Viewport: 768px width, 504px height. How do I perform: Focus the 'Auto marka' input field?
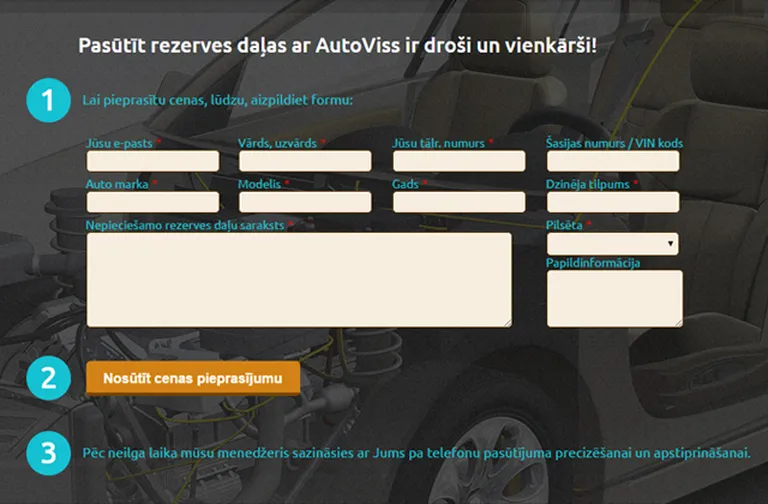click(x=153, y=202)
